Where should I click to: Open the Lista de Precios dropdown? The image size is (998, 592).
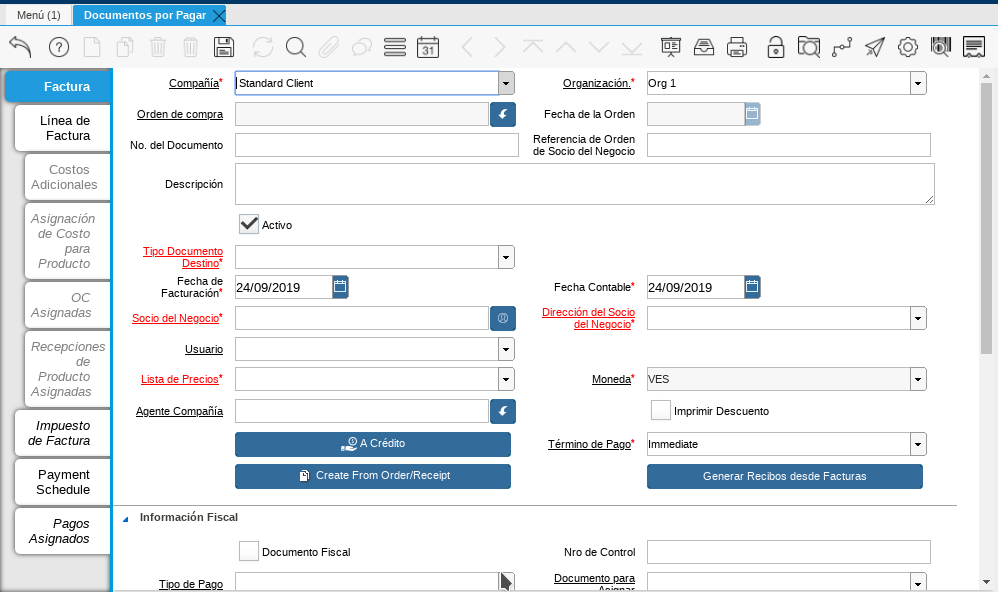tap(506, 379)
